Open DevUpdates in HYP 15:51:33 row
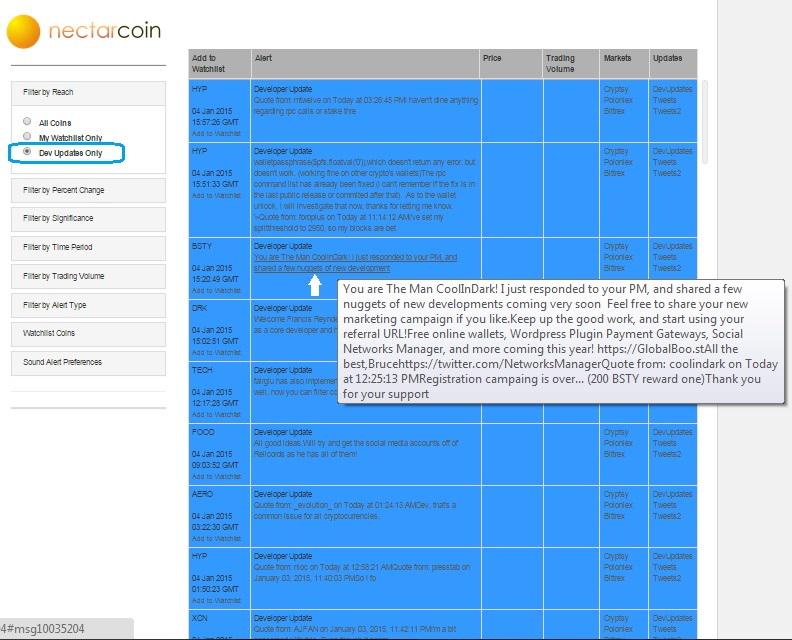792x640 pixels. [x=672, y=152]
